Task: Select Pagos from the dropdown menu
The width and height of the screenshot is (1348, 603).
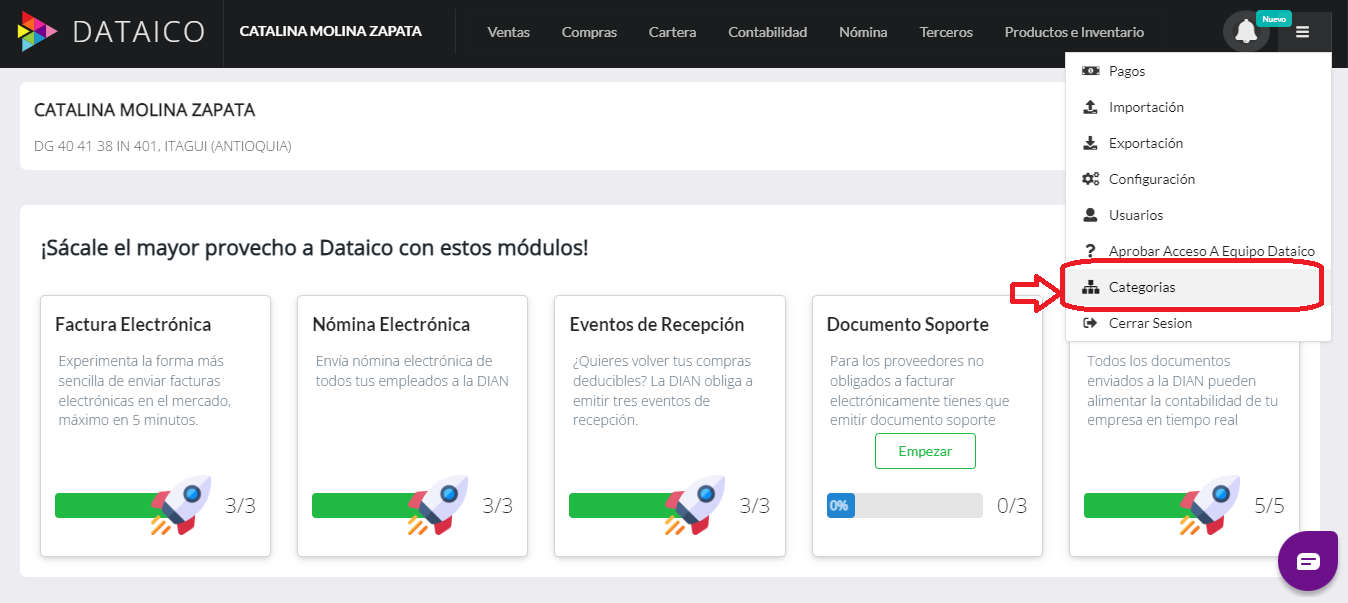Action: (1198, 71)
